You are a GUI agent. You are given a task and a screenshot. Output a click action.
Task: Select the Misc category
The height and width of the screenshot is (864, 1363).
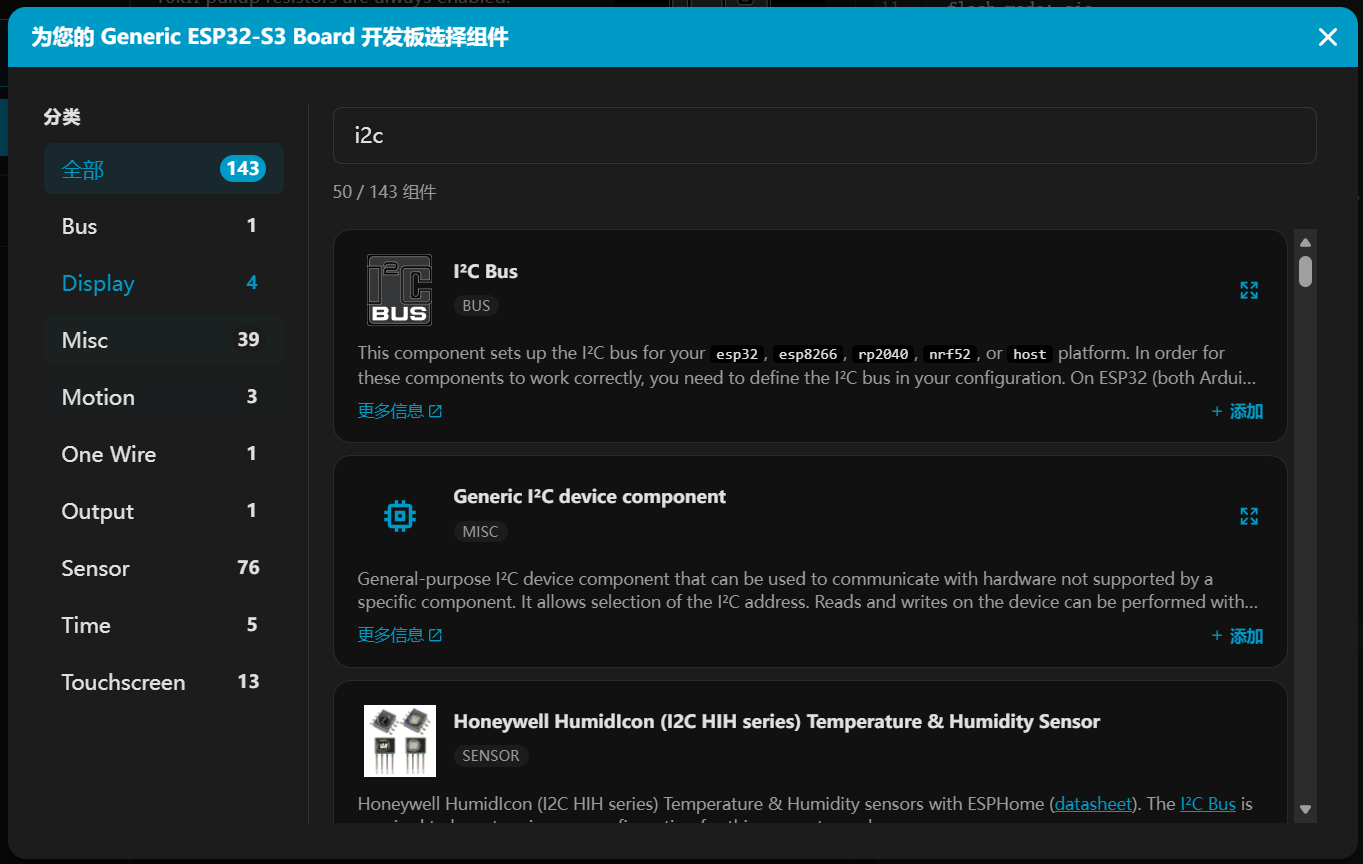coord(164,340)
